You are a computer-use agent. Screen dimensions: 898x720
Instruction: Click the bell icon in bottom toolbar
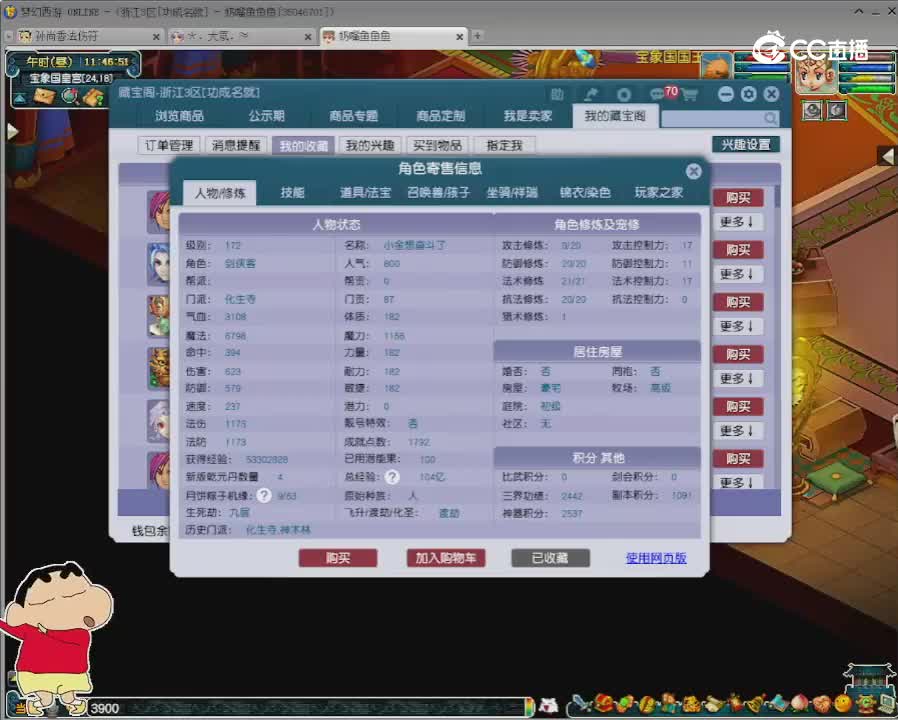coord(755,703)
